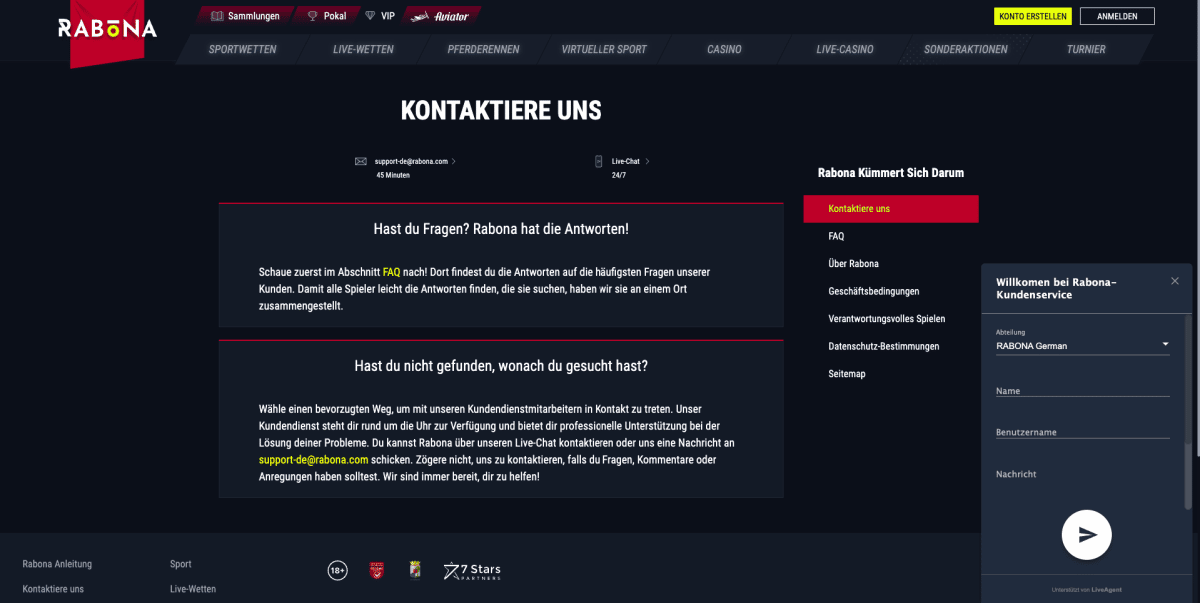This screenshot has height=603, width=1200.
Task: Click the 7 Stars Partners logo
Action: 472,571
